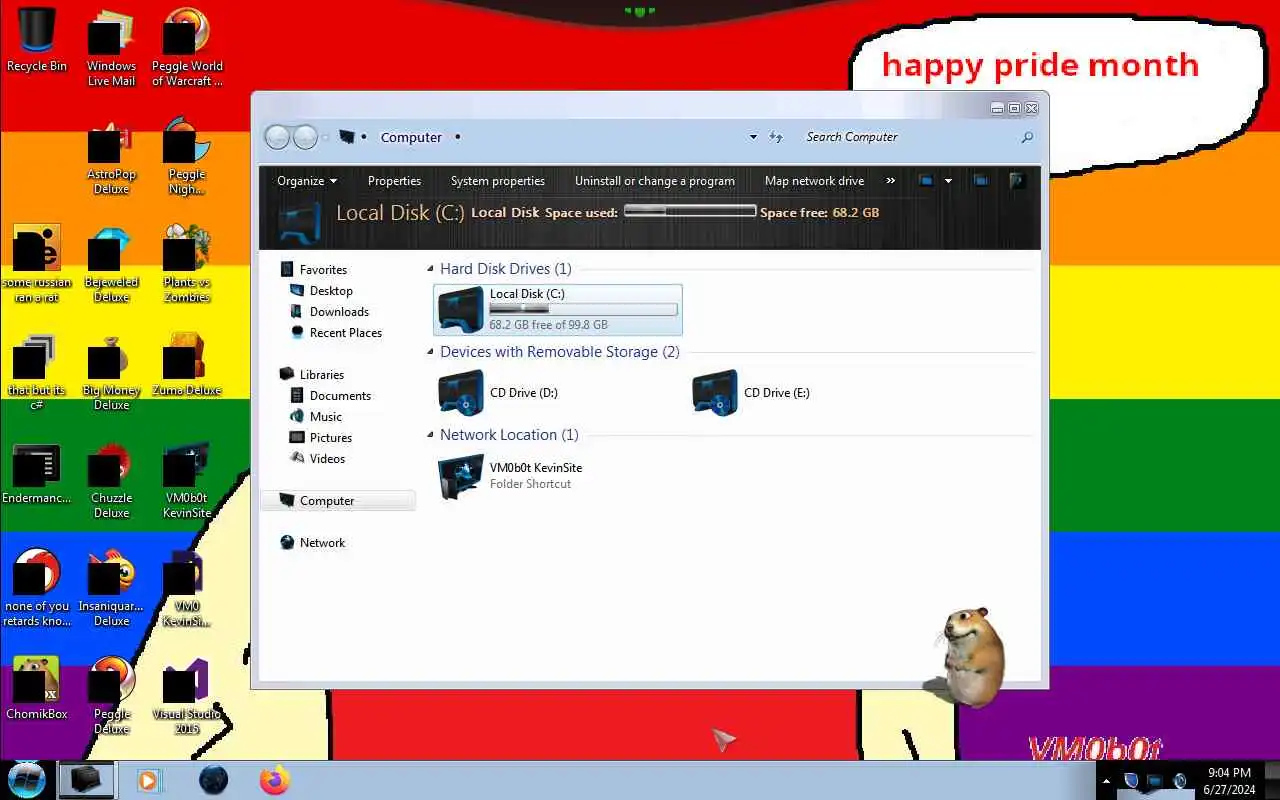
Task: Collapse the Devices with Removable Storage group
Action: click(x=431, y=352)
